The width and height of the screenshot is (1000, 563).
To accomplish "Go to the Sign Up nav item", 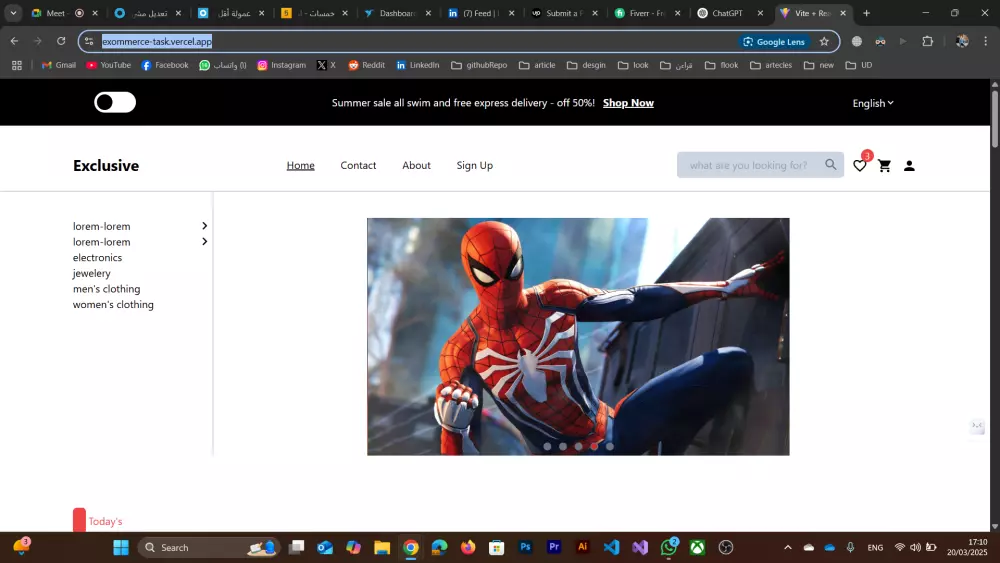I will pyautogui.click(x=474, y=165).
